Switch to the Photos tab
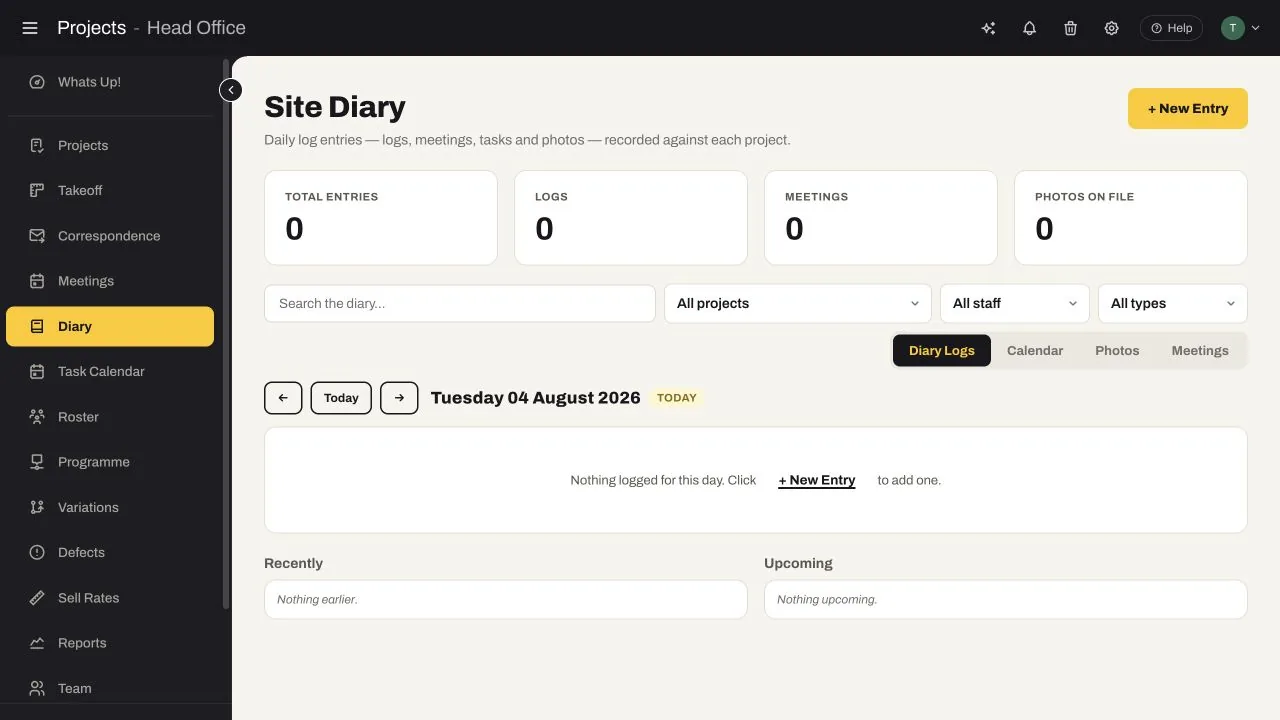The width and height of the screenshot is (1280, 720). click(x=1117, y=350)
